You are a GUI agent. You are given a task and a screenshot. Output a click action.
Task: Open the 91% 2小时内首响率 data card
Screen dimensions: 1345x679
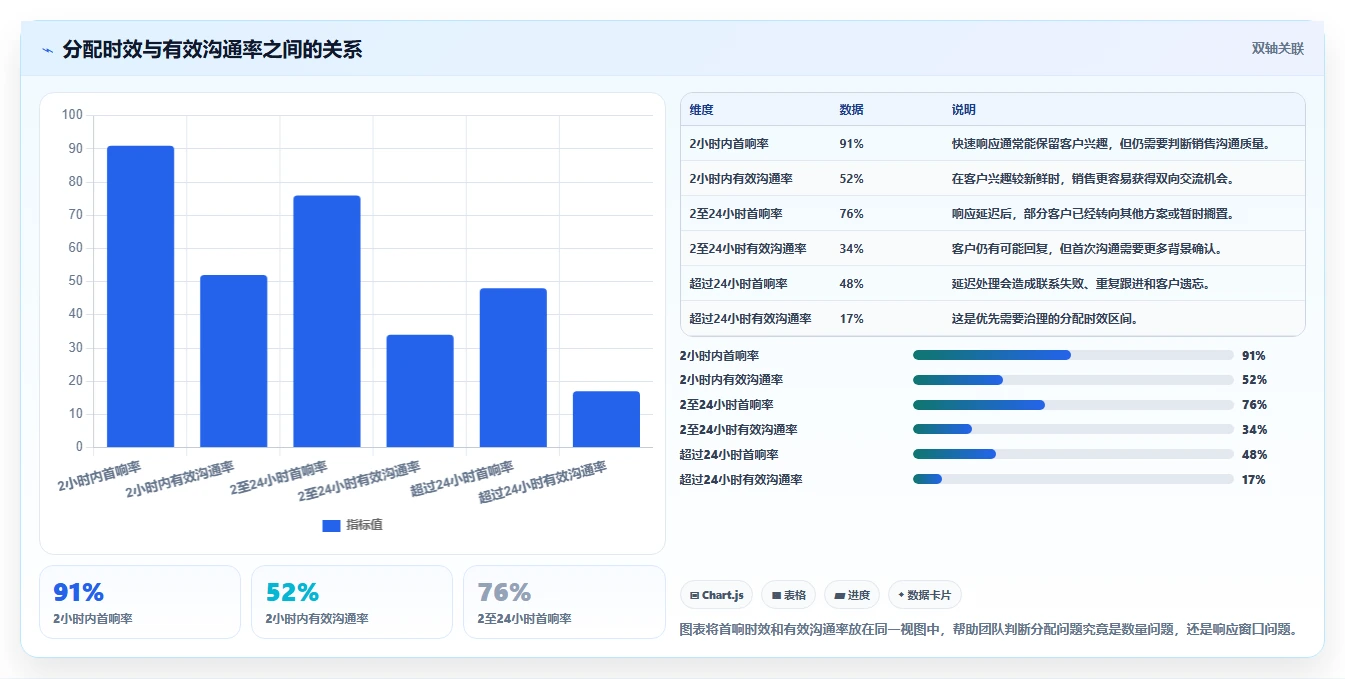point(140,602)
